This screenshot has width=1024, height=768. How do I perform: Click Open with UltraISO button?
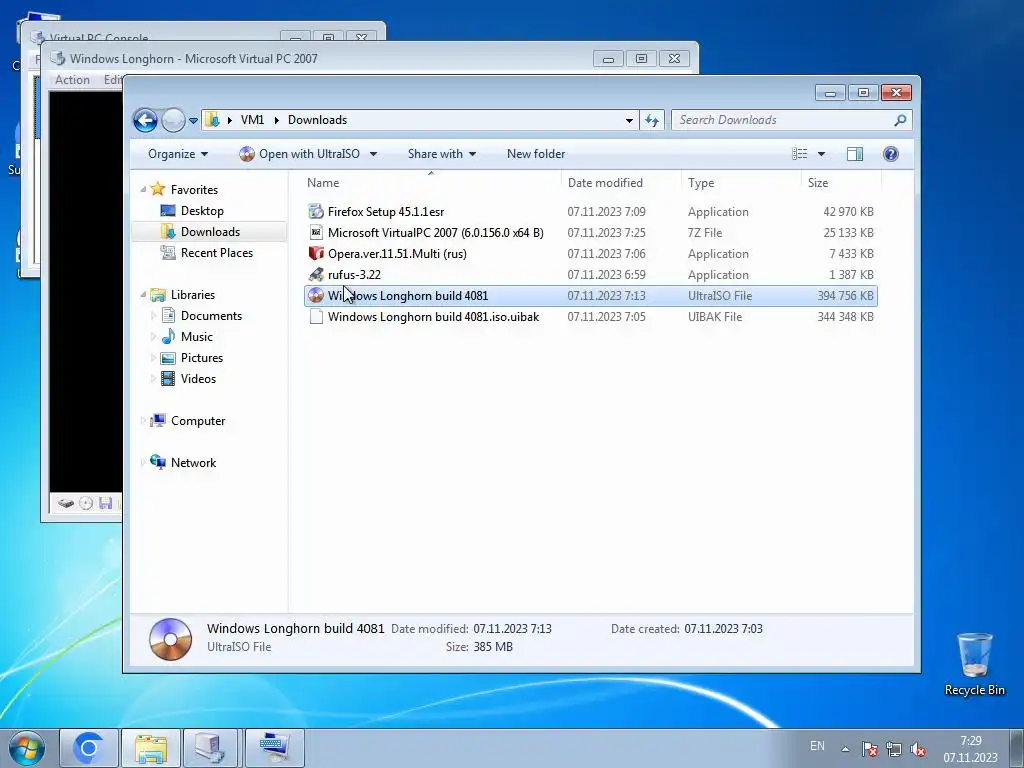click(x=300, y=154)
